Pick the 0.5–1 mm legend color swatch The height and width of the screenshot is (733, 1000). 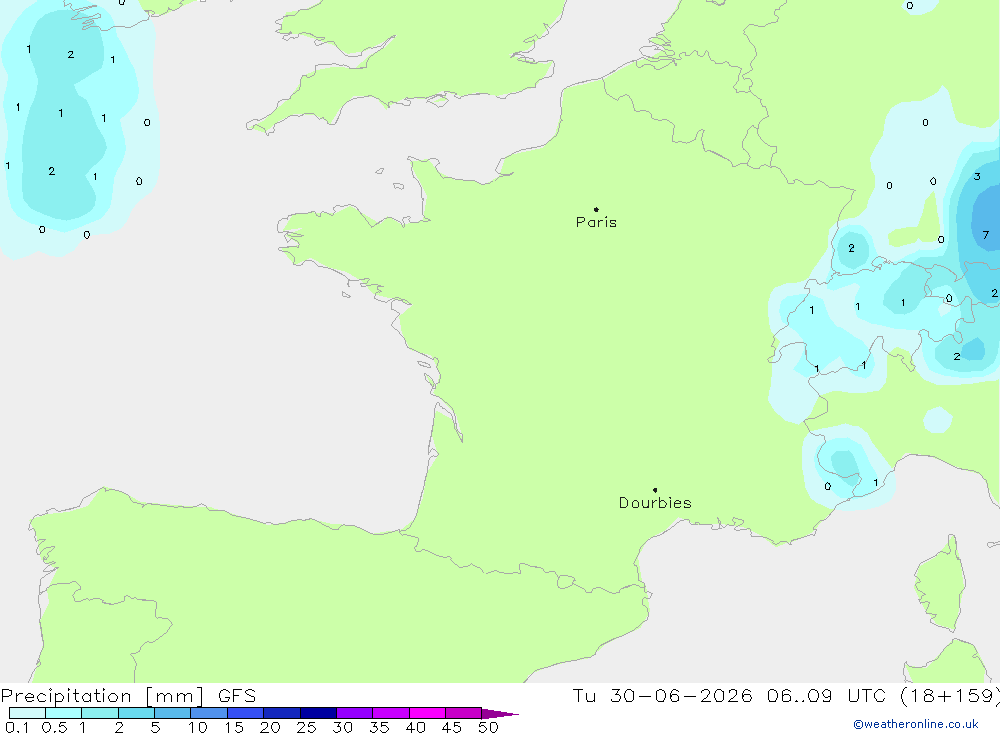click(x=64, y=713)
